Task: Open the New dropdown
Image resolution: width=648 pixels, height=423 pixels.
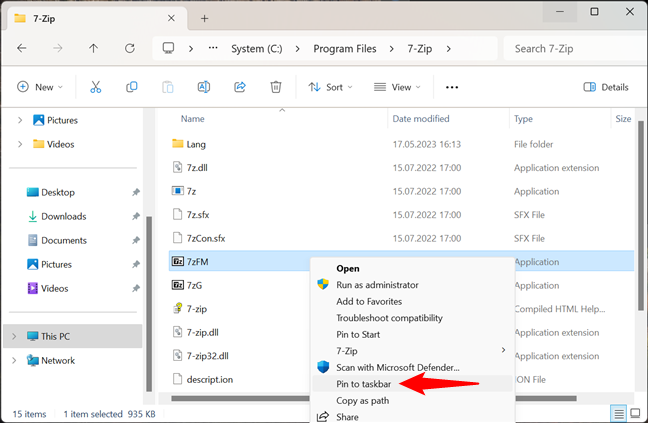Action: 40,87
